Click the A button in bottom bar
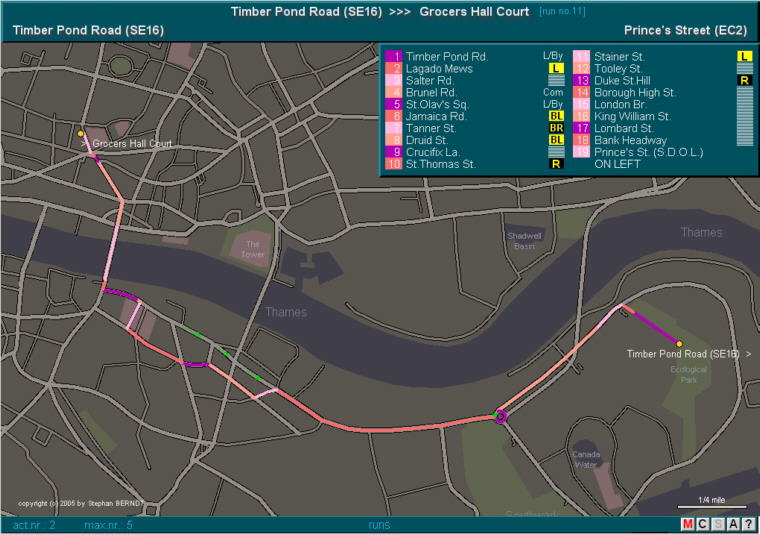The height and width of the screenshot is (534, 760). click(x=732, y=524)
